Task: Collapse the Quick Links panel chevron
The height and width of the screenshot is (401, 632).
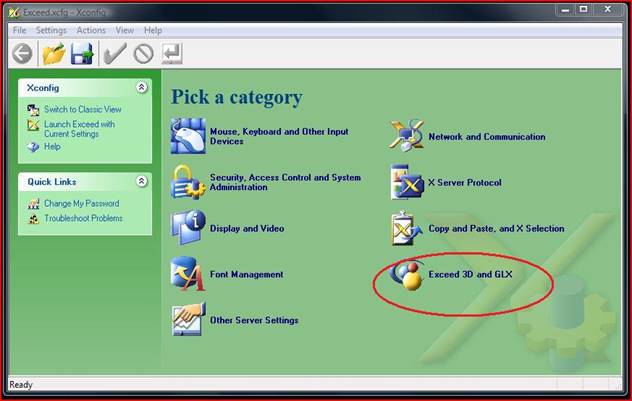Action: pos(141,181)
